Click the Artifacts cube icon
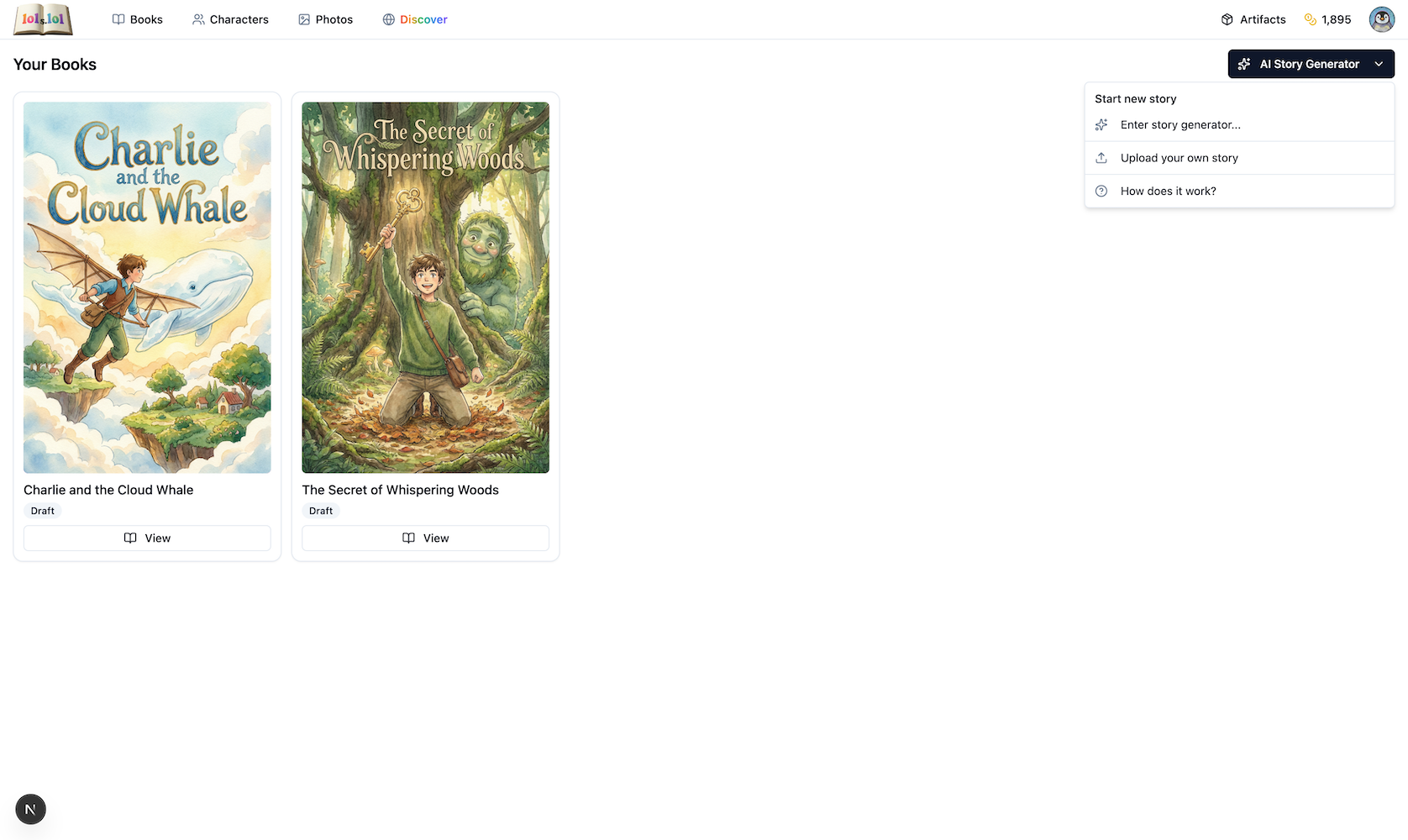 click(1227, 19)
